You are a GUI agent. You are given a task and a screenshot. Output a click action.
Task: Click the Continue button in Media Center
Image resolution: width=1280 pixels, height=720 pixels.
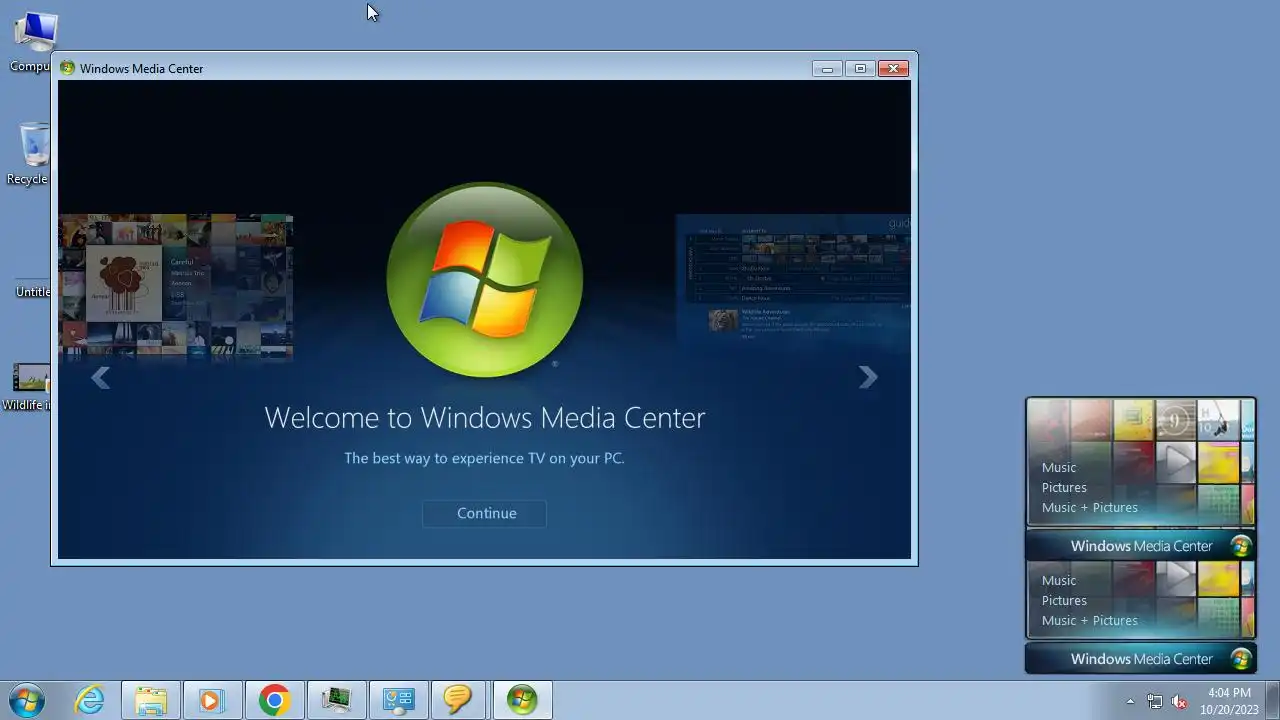coord(484,513)
